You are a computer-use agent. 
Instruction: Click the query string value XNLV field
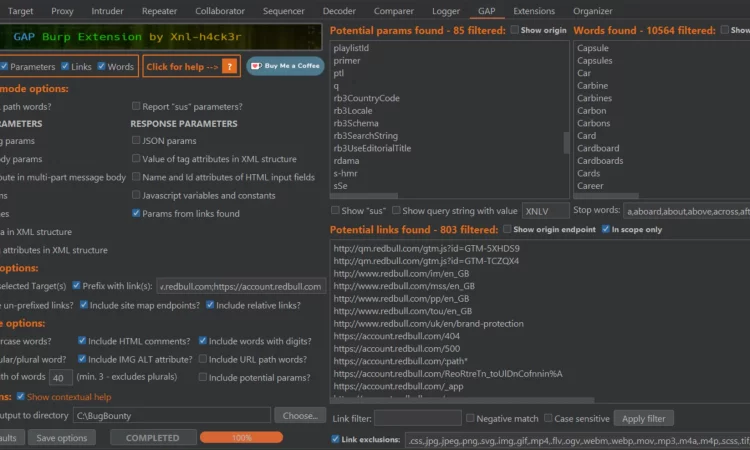[x=545, y=211]
